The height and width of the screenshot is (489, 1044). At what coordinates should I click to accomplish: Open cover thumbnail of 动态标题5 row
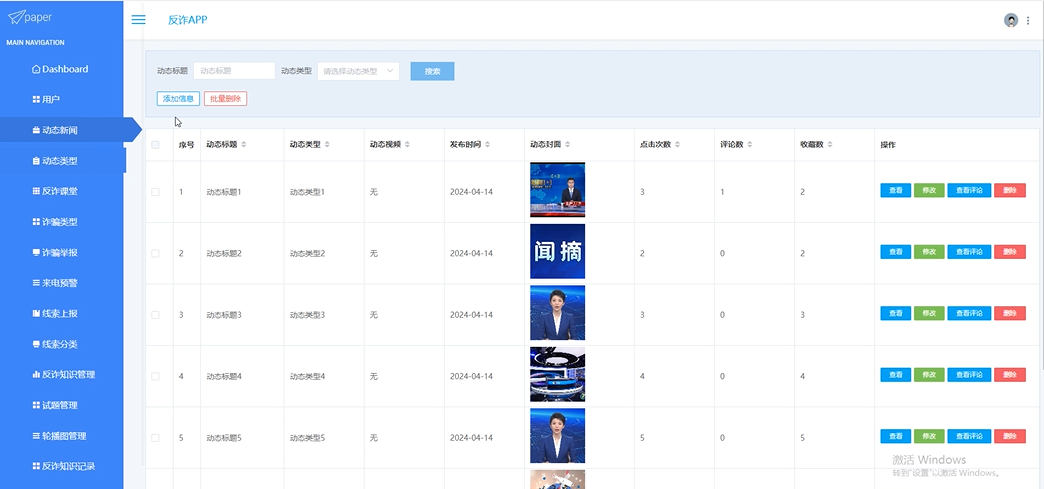(557, 436)
